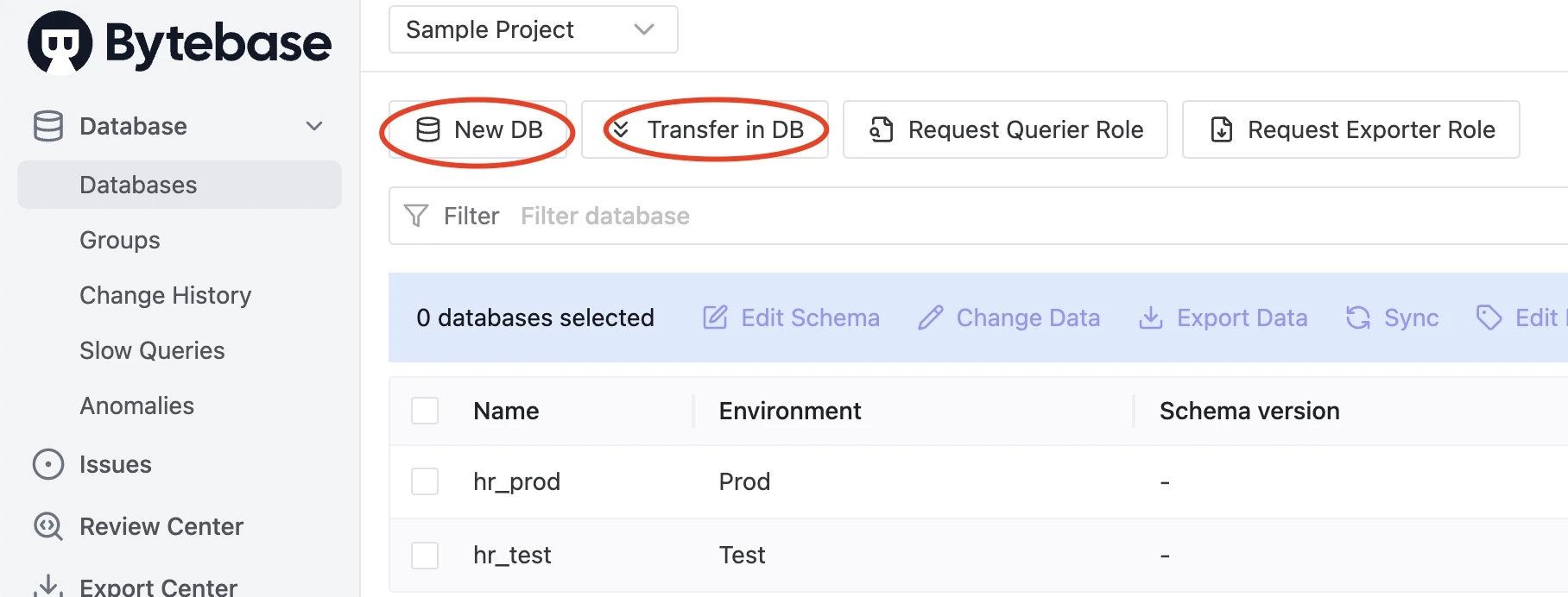The height and width of the screenshot is (597, 1568).
Task: Click the '0 databases selected' text
Action: [x=535, y=317]
